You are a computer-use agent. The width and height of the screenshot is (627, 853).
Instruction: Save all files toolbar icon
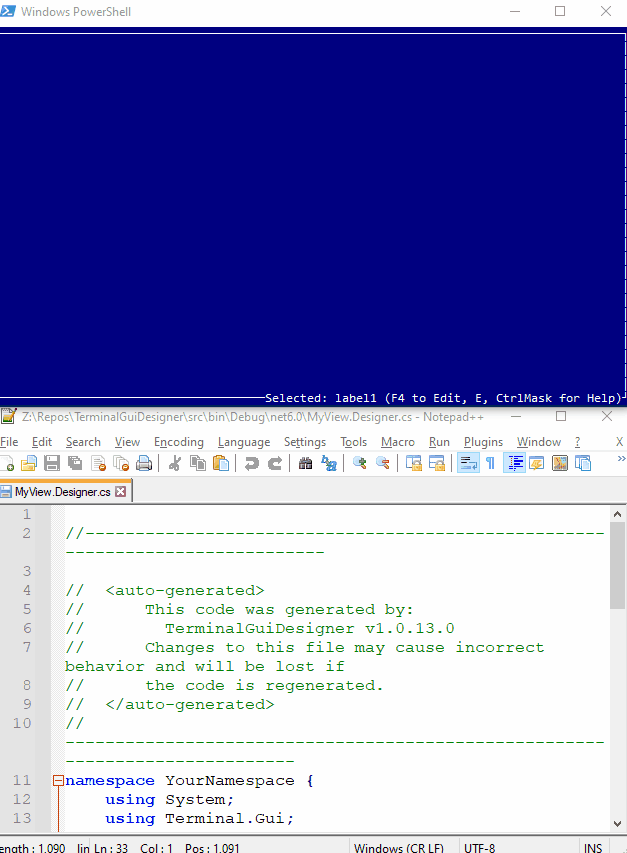[x=75, y=463]
